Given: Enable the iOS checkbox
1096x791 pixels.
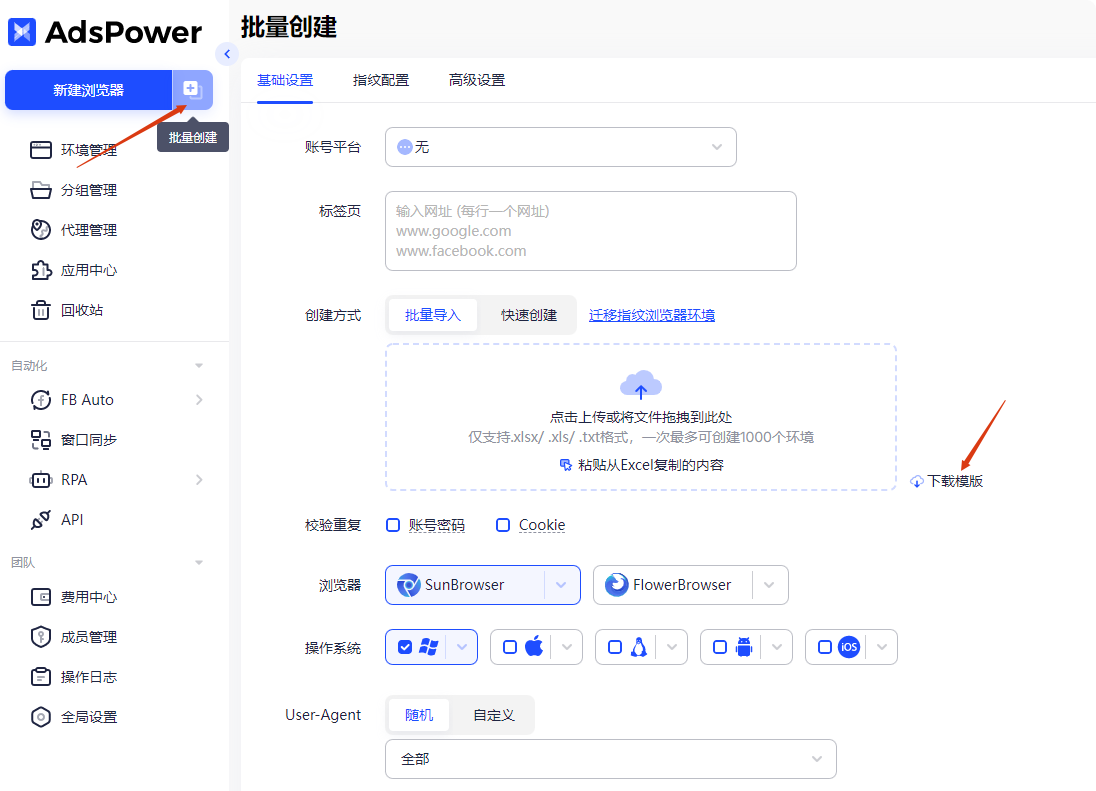Looking at the screenshot, I should [x=825, y=647].
